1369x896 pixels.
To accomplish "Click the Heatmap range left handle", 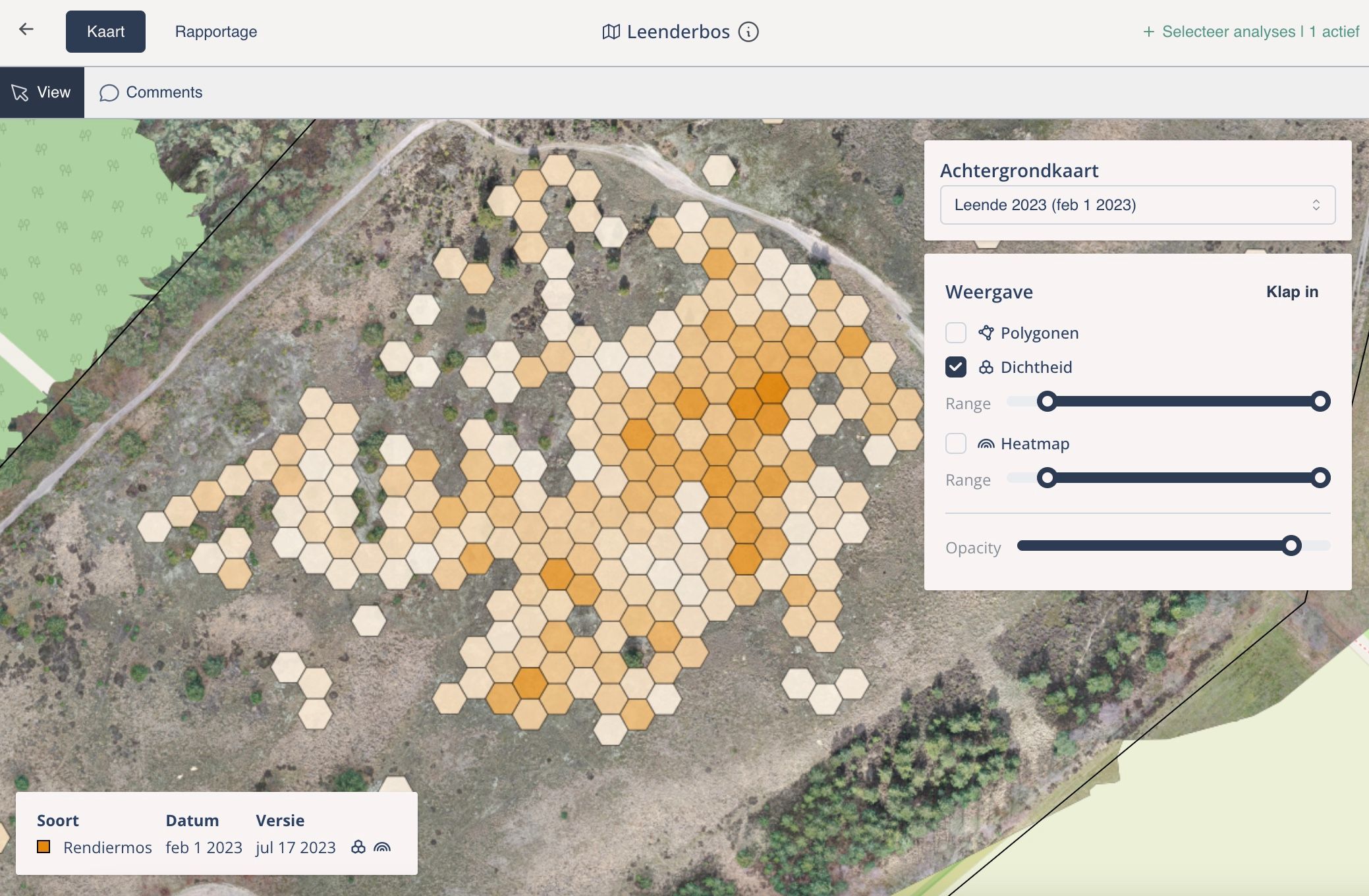I will pos(1047,478).
